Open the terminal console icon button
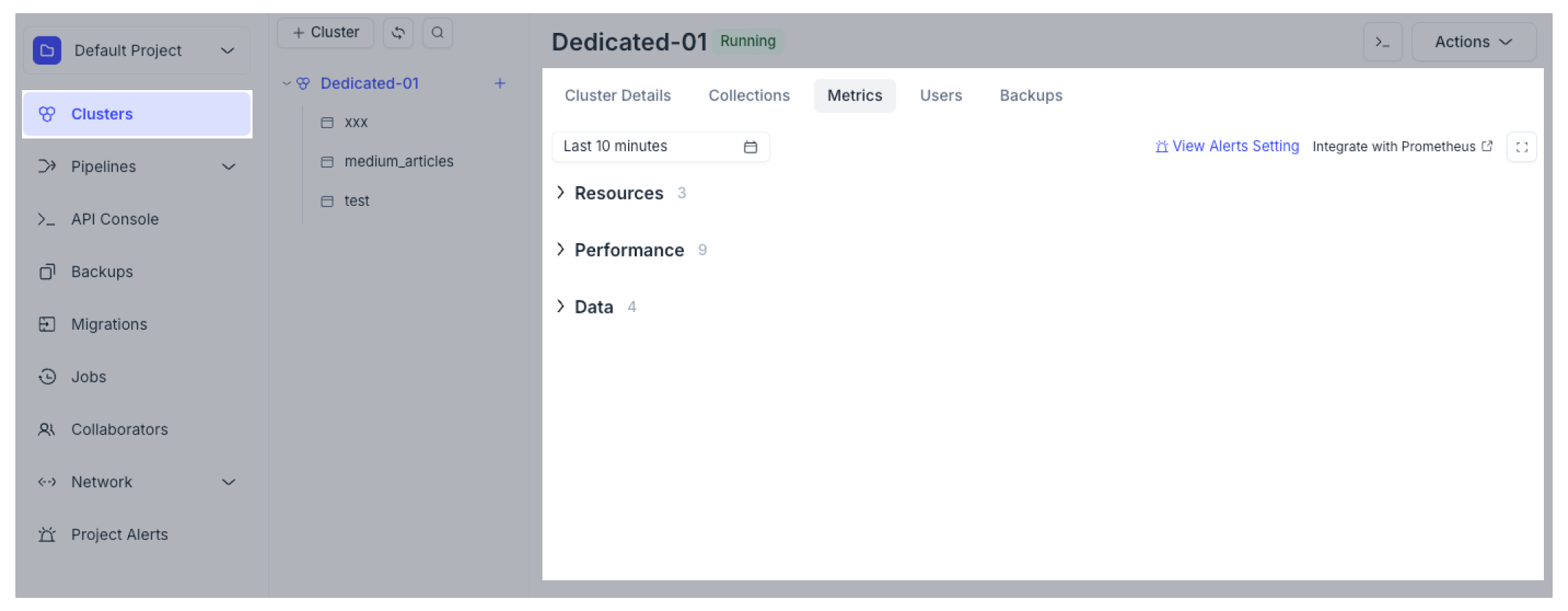Image resolution: width=1568 pixels, height=611 pixels. pos(1382,42)
